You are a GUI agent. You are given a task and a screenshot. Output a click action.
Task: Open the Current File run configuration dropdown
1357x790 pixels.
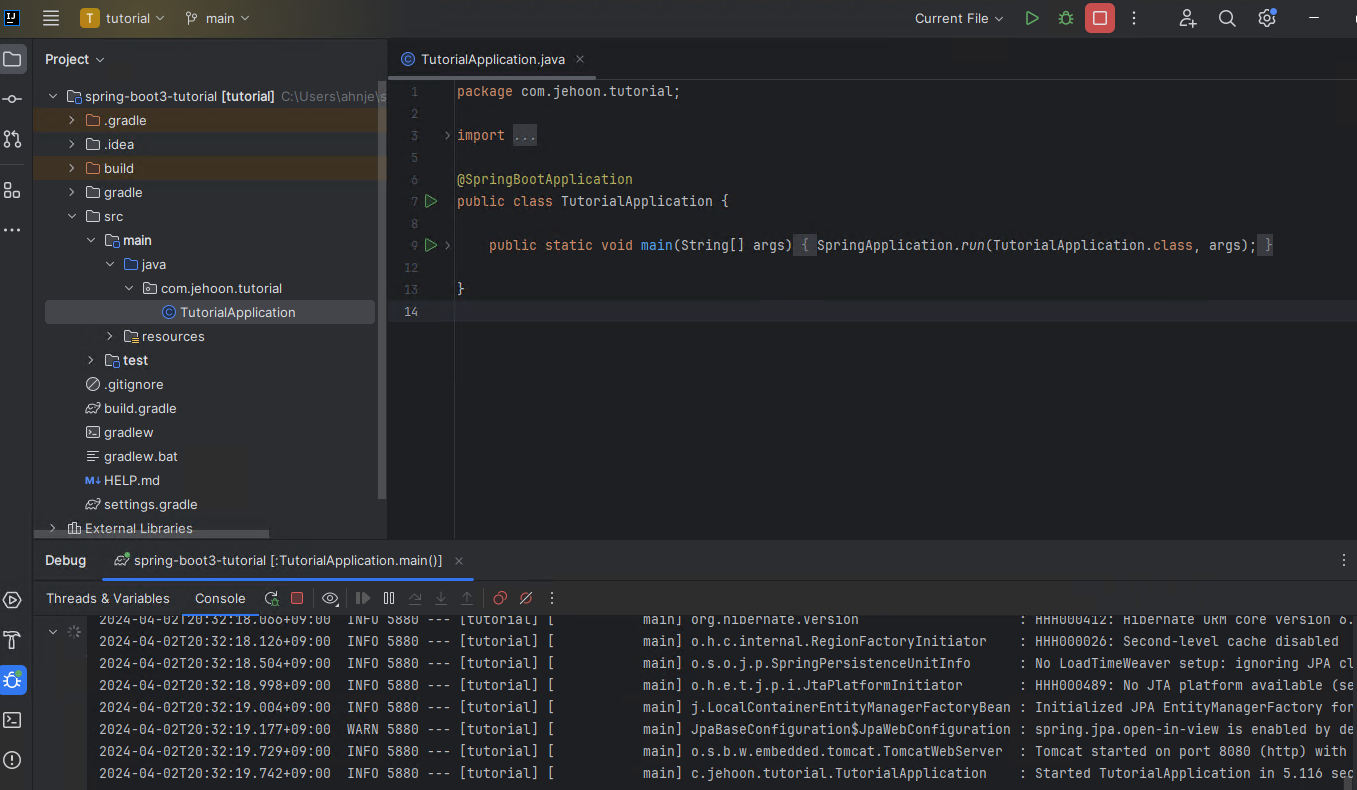[x=960, y=18]
